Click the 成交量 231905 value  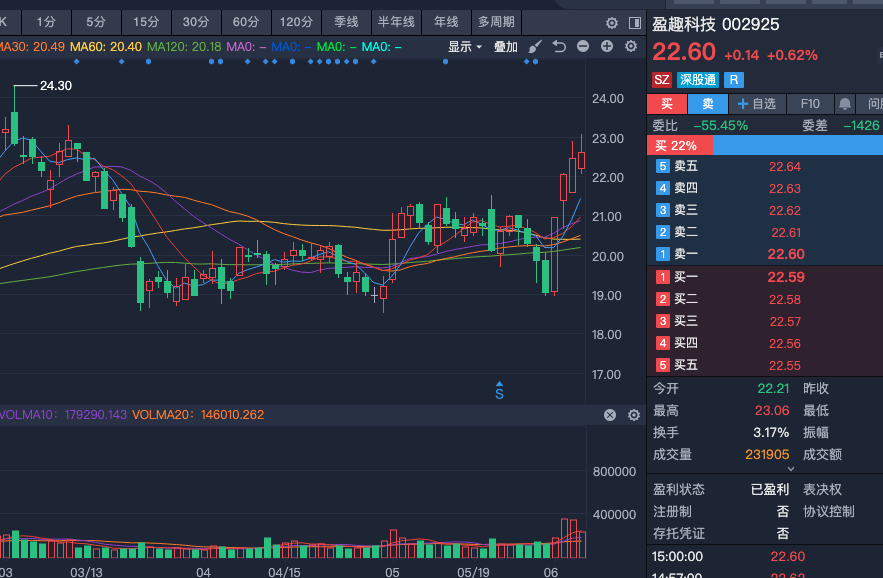[x=767, y=455]
